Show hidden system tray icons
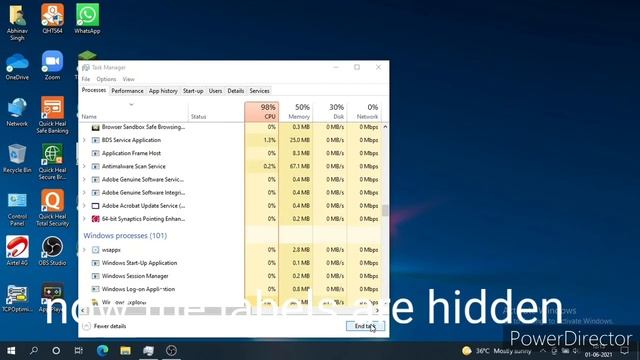The height and width of the screenshot is (360, 640). [x=543, y=351]
